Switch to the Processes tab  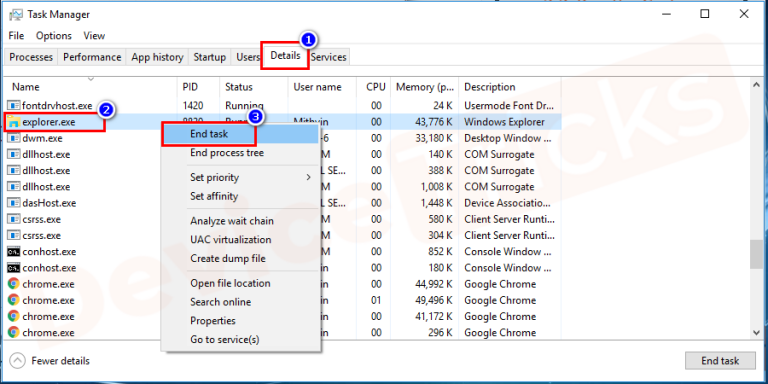point(31,57)
